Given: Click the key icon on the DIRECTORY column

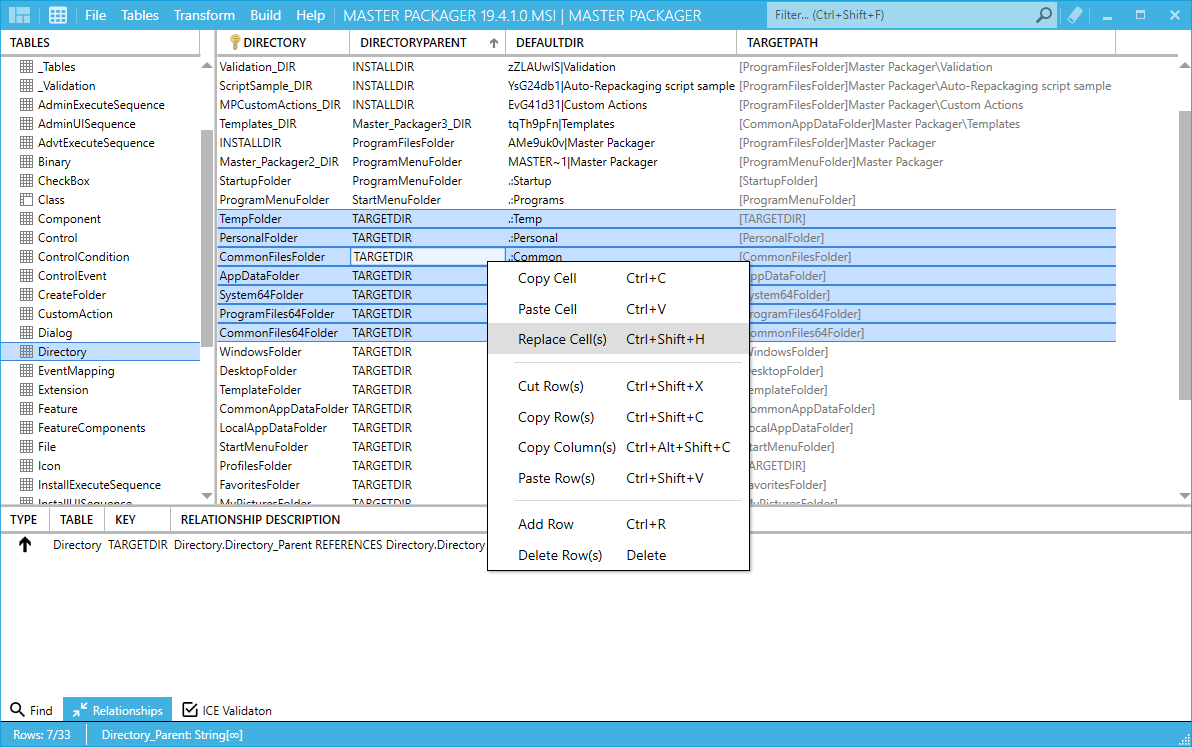Looking at the screenshot, I should [x=235, y=43].
